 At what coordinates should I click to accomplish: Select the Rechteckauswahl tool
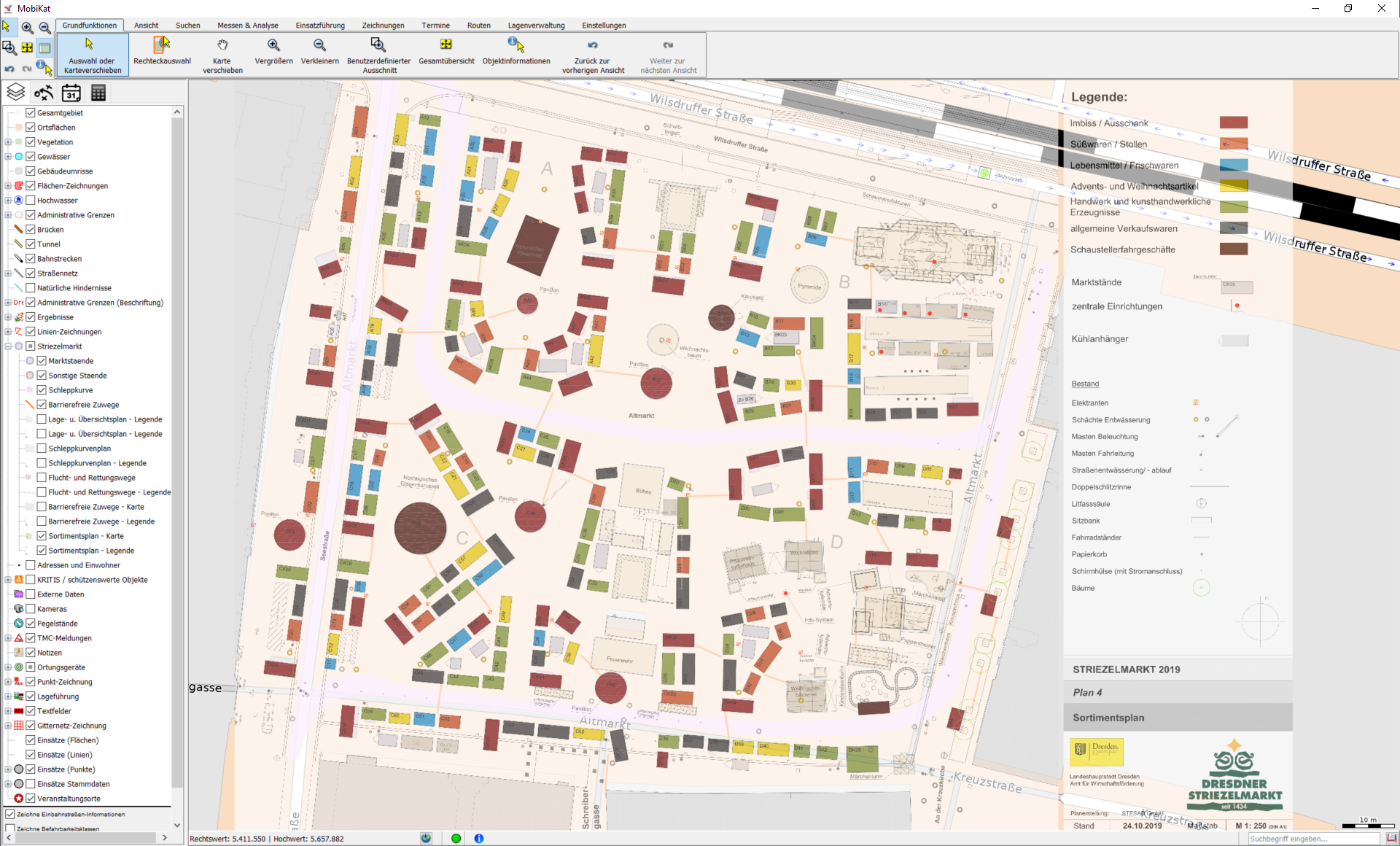pyautogui.click(x=162, y=53)
